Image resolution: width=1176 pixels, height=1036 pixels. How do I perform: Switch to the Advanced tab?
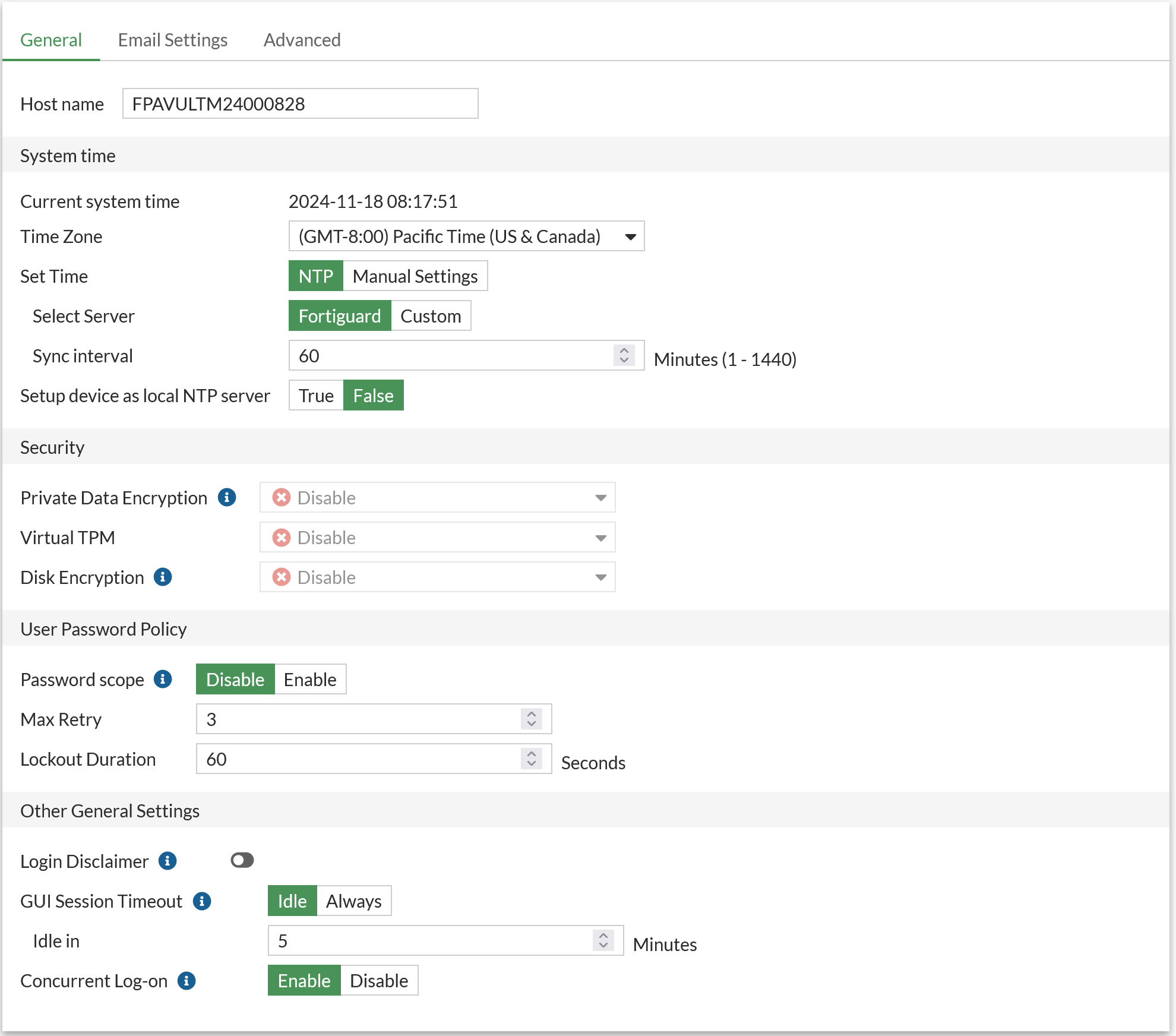(302, 40)
